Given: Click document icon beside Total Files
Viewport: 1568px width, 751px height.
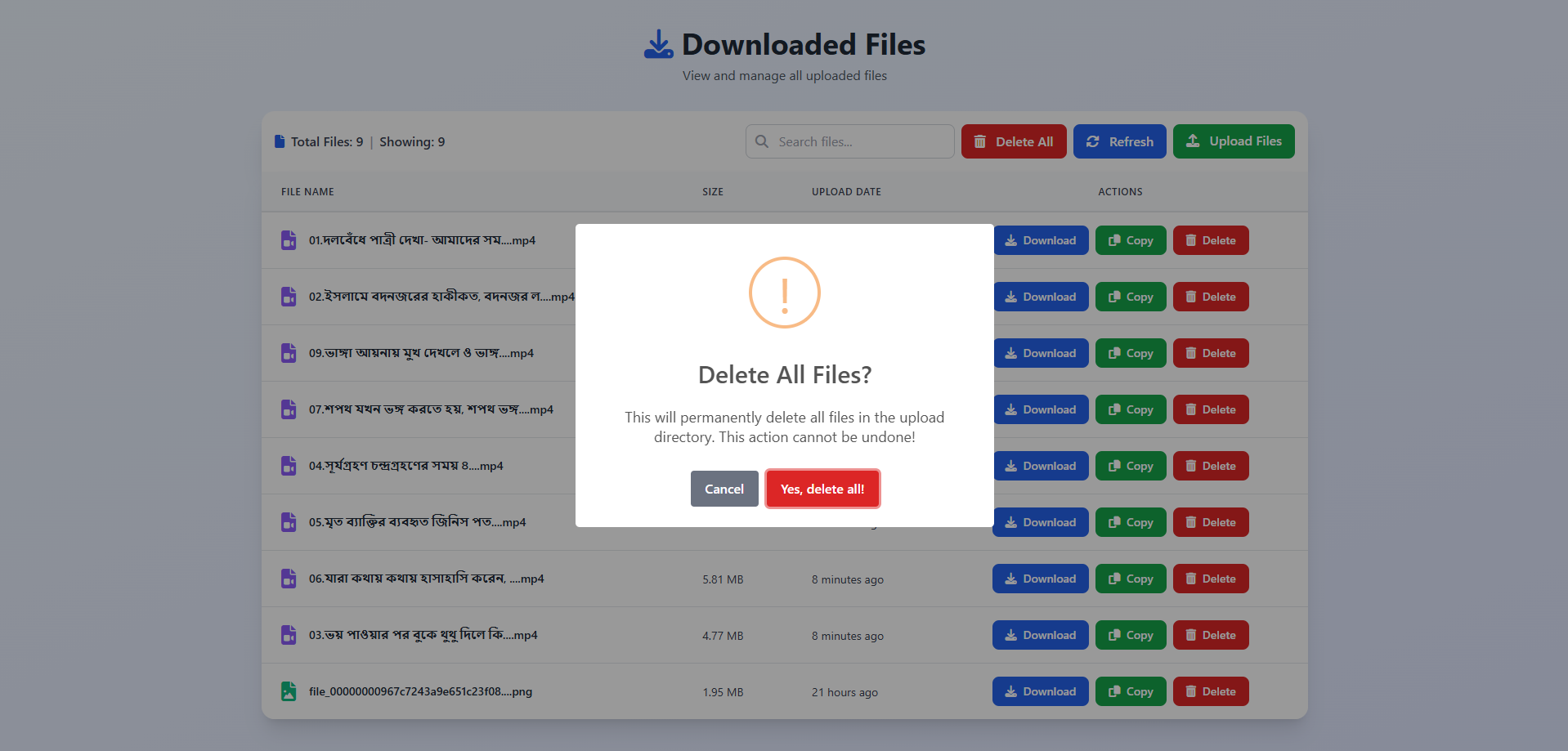Looking at the screenshot, I should click(280, 141).
